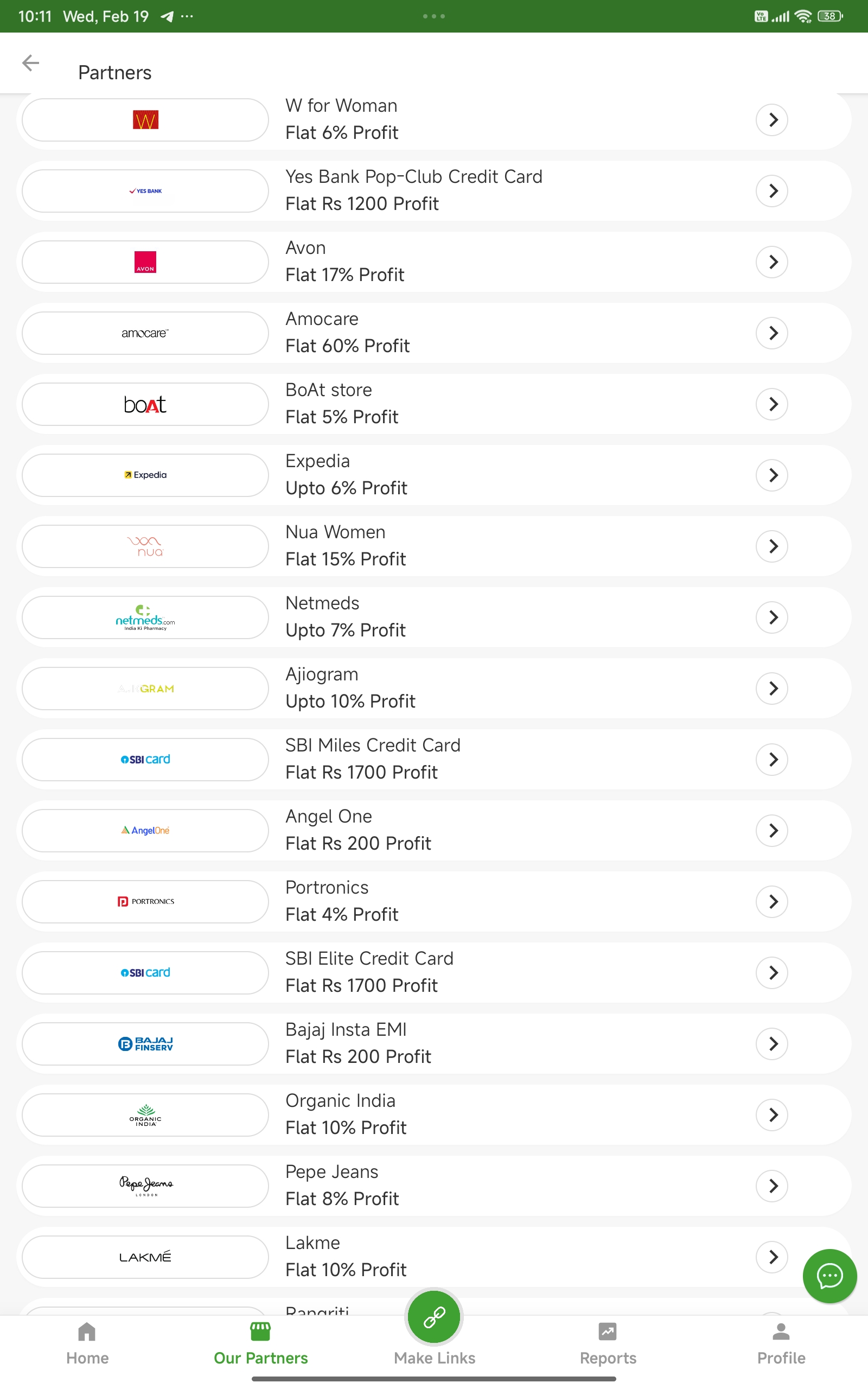
Task: Open the Nua Women partner listing
Action: point(346,546)
